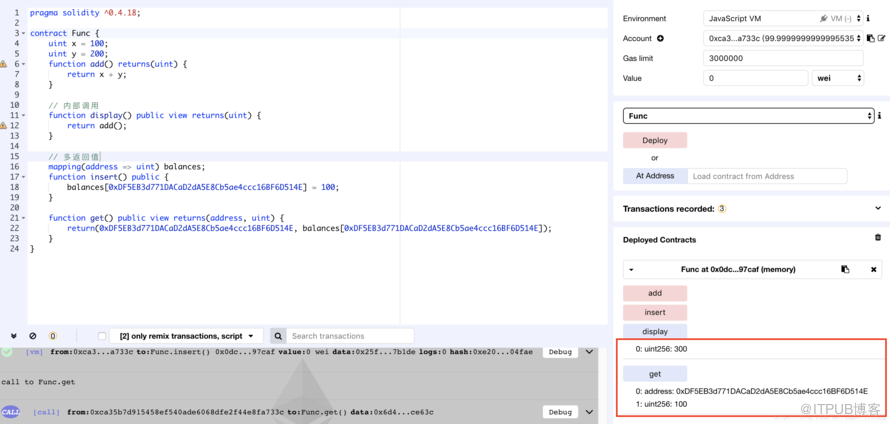Screen dimensions: 890x424
Task: Click the add new account plus icon
Action: [660, 39]
